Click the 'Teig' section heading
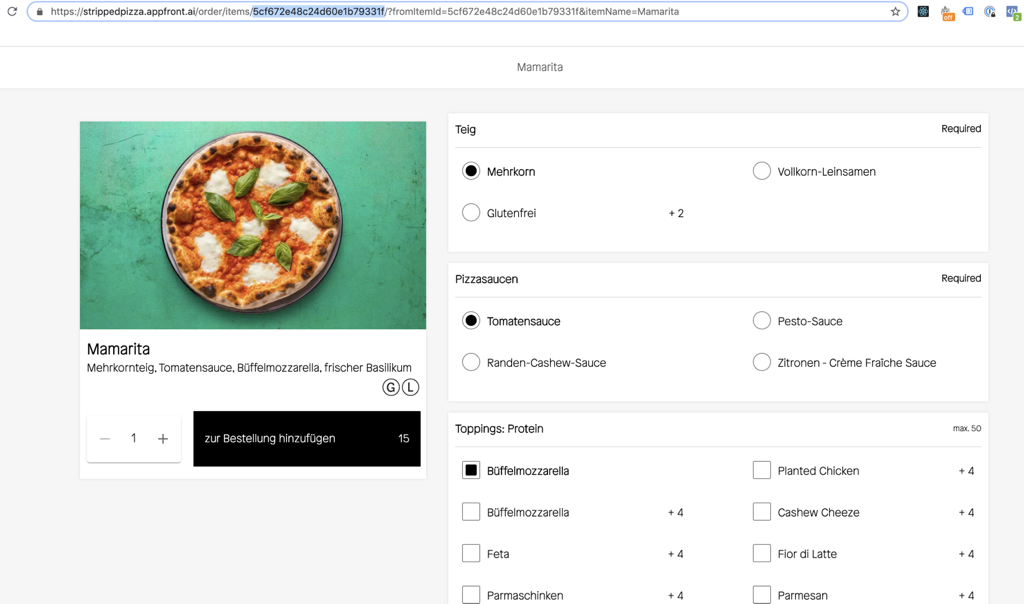The width and height of the screenshot is (1027, 604). click(466, 130)
